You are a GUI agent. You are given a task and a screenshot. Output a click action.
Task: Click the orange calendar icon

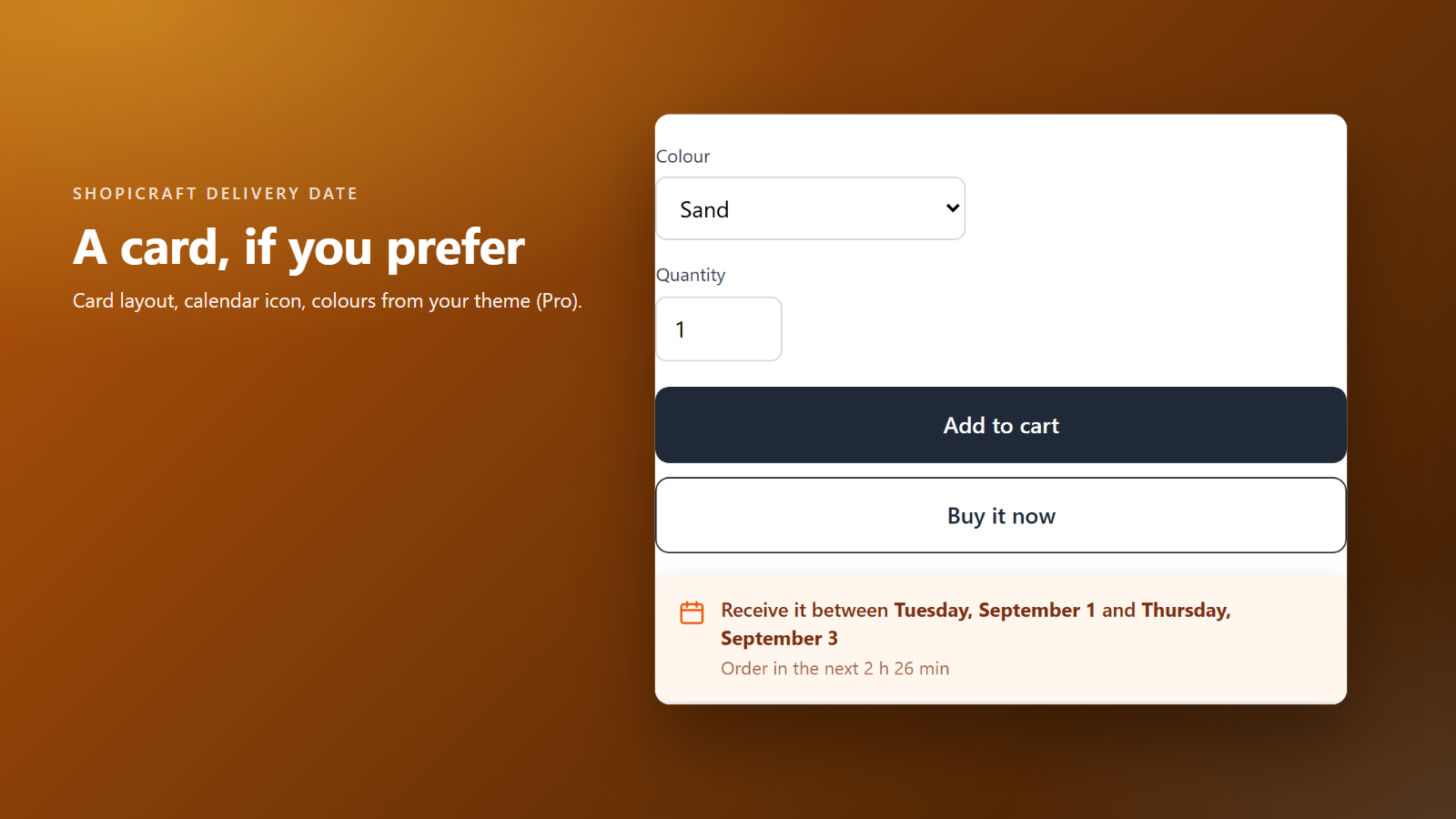(692, 612)
